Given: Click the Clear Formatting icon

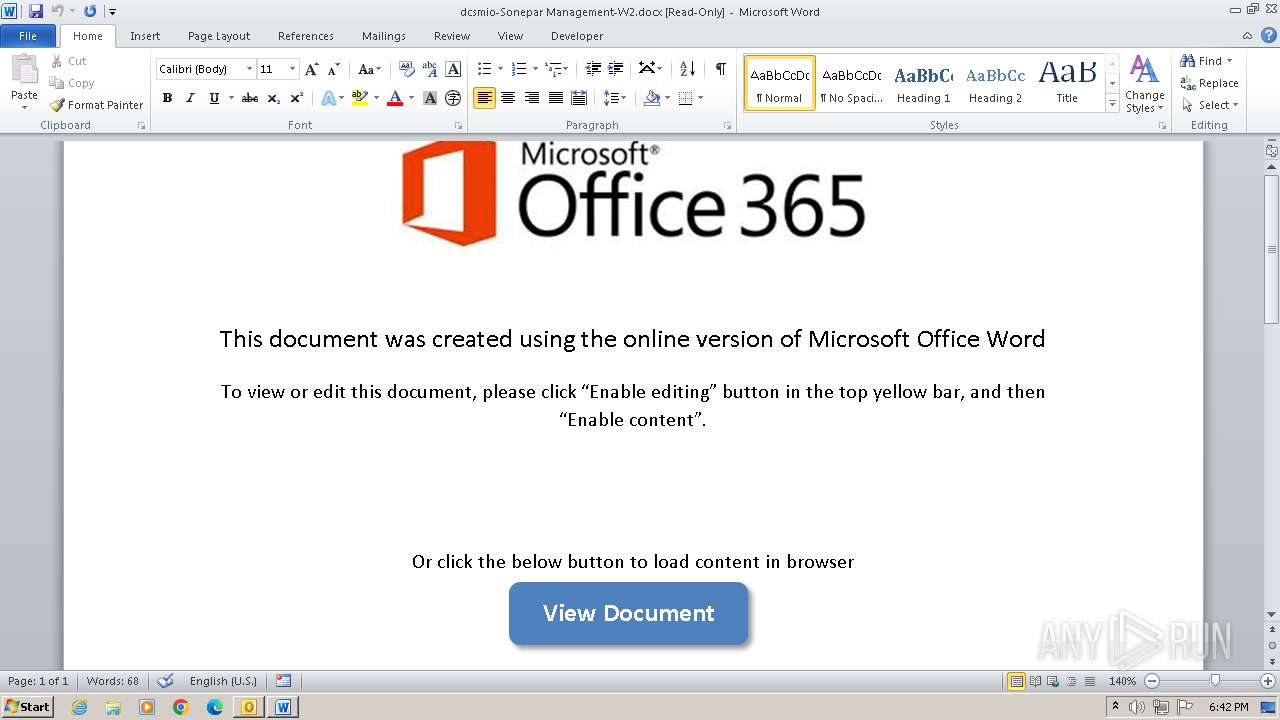Looking at the screenshot, I should pyautogui.click(x=407, y=69).
